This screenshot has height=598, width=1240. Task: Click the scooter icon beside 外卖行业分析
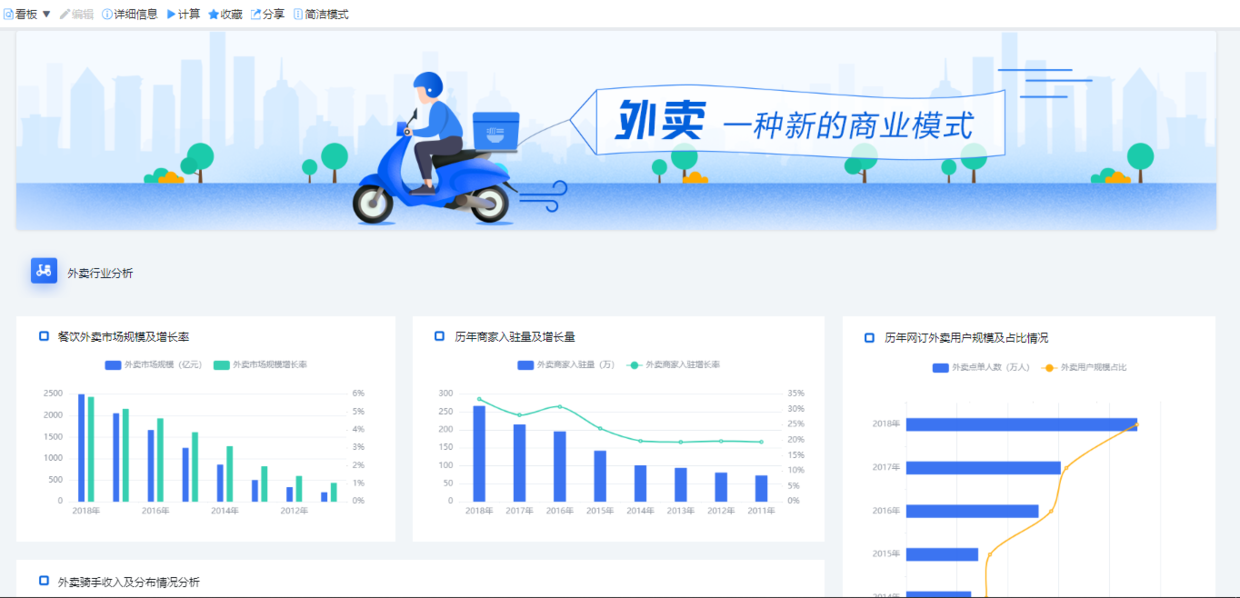click(x=44, y=270)
